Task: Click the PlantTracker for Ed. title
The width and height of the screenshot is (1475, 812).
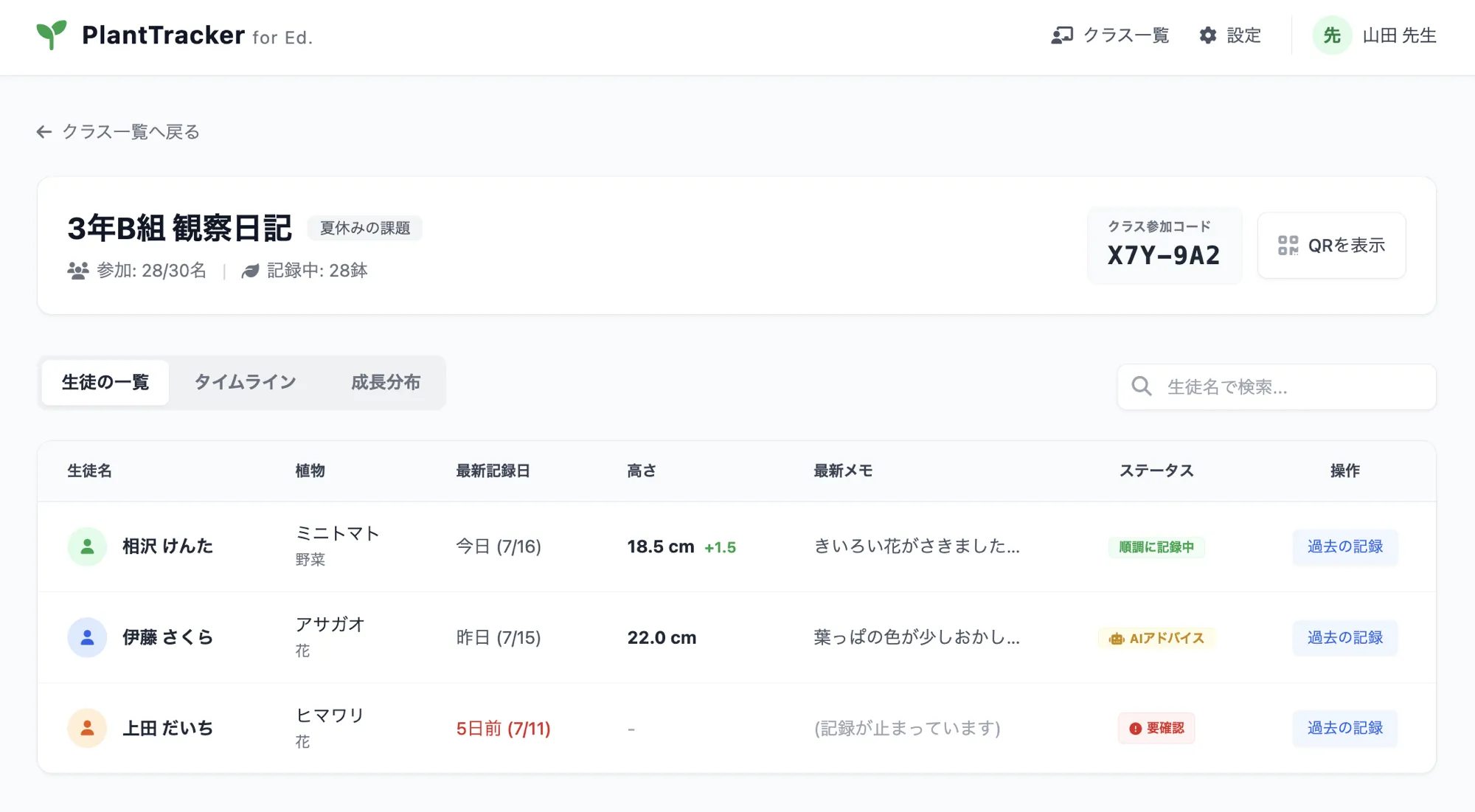Action: pyautogui.click(x=198, y=35)
